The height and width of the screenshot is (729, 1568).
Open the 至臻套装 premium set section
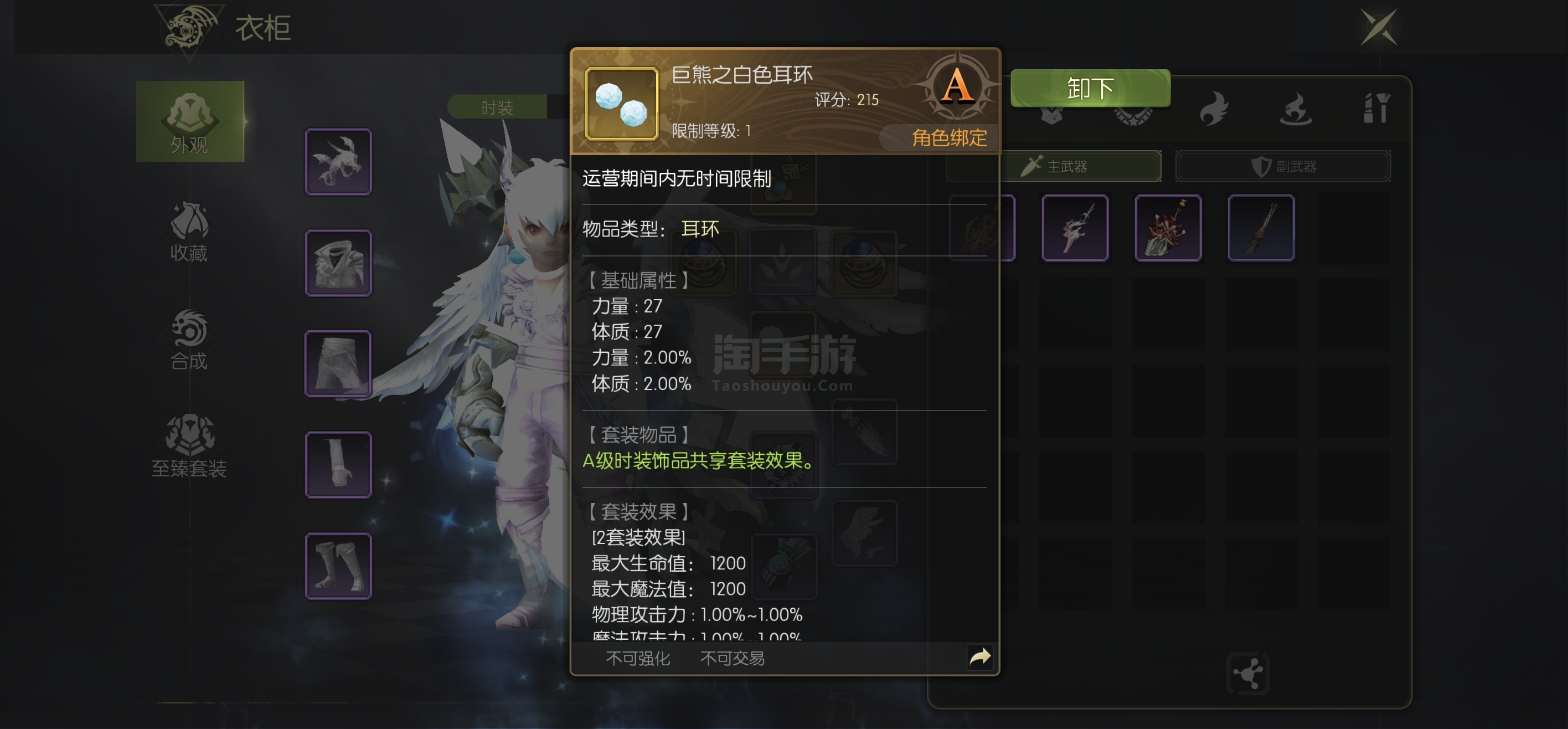[x=189, y=446]
